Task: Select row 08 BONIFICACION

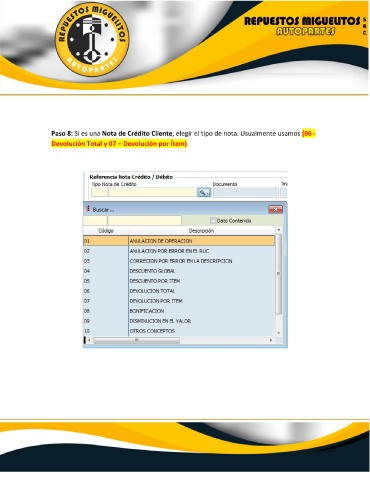Action: [179, 311]
